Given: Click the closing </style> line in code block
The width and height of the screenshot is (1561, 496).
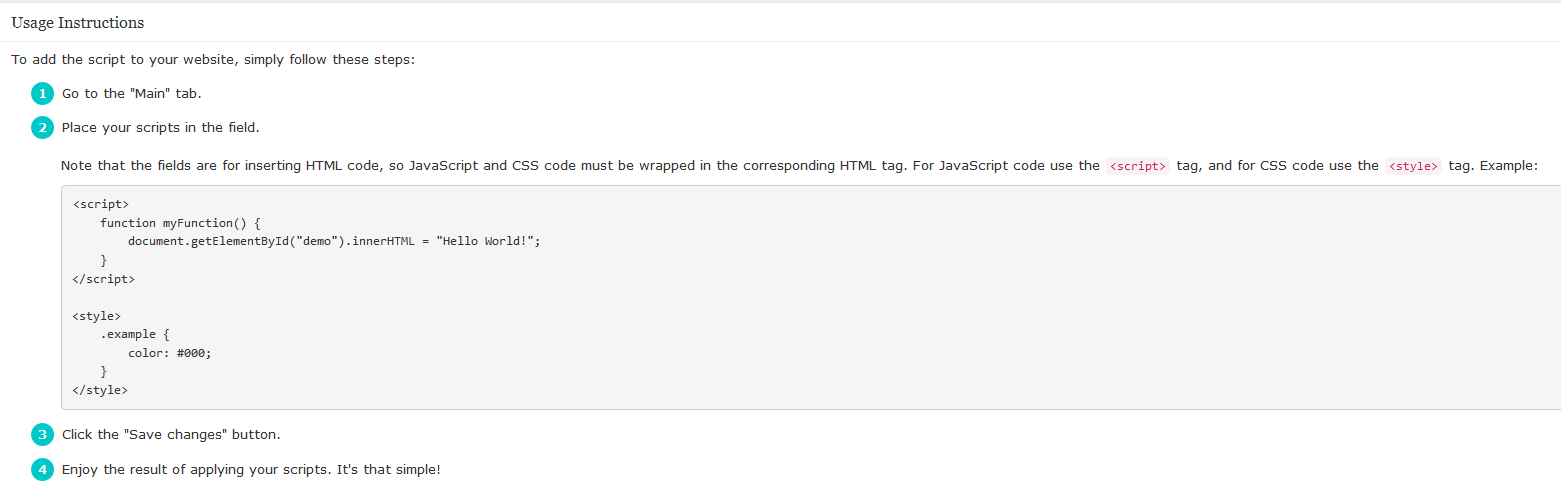Looking at the screenshot, I should coord(100,390).
